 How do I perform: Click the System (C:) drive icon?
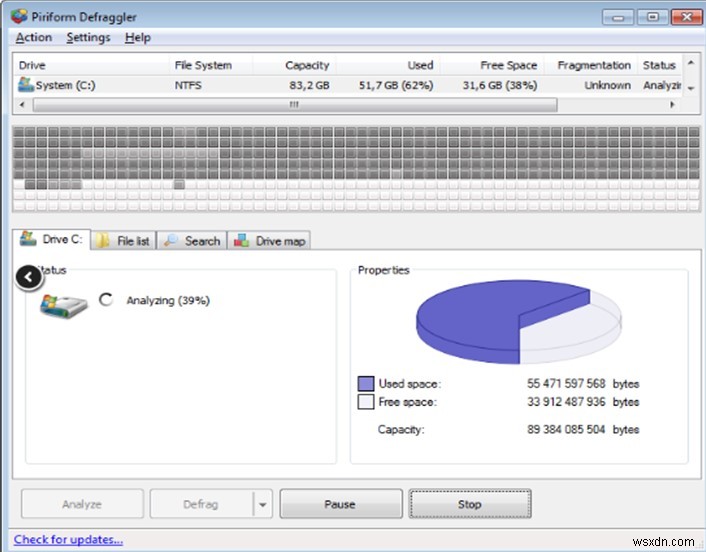(26, 85)
